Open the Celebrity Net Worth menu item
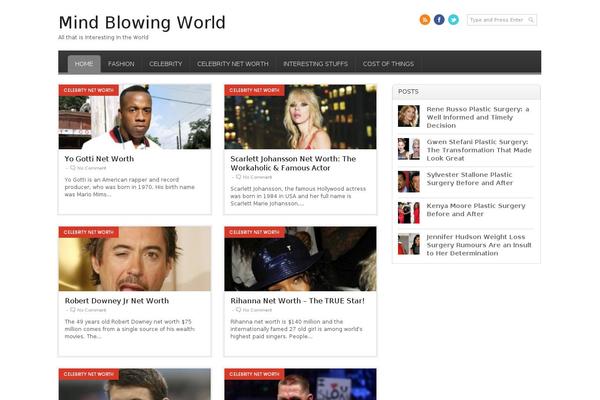Viewport: 600px width, 400px height. click(233, 64)
